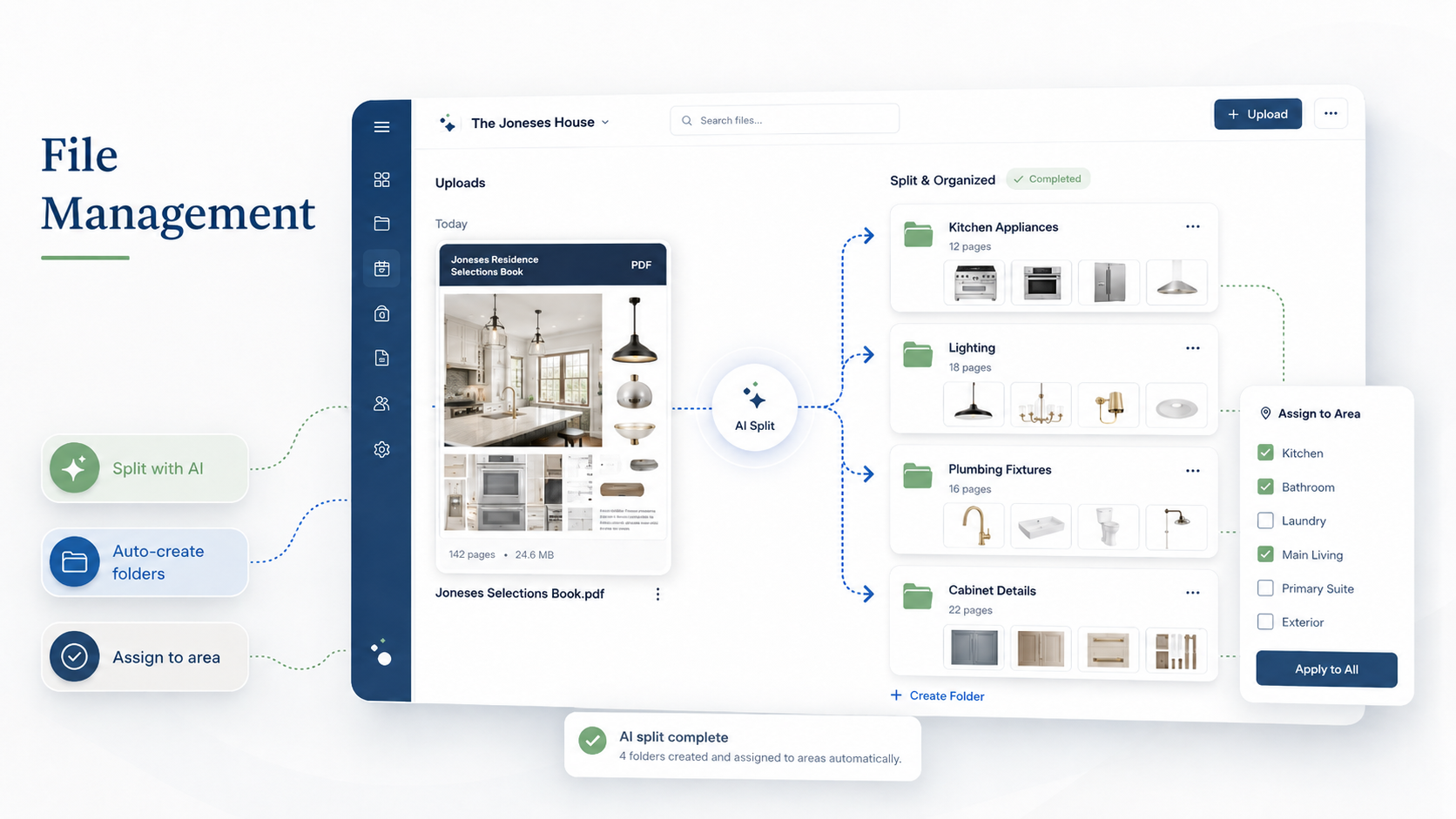Open the Joneses Residence Selections Book preview
This screenshot has height=819, width=1456.
coord(553,407)
